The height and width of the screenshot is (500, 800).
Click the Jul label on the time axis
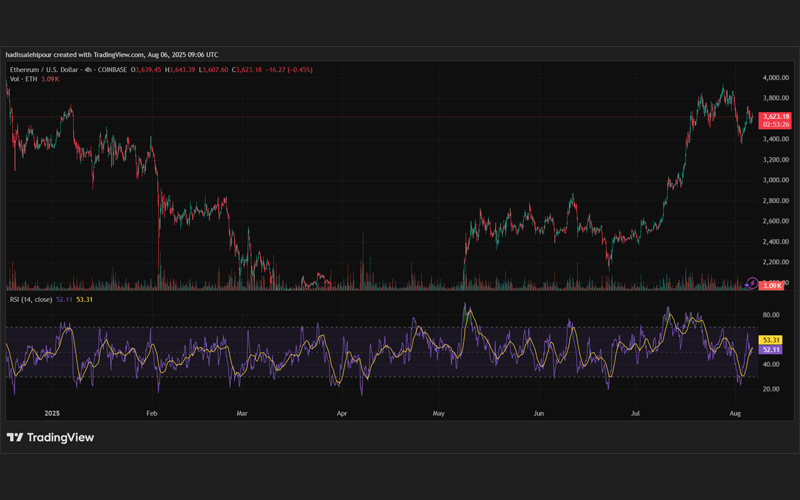click(x=635, y=413)
